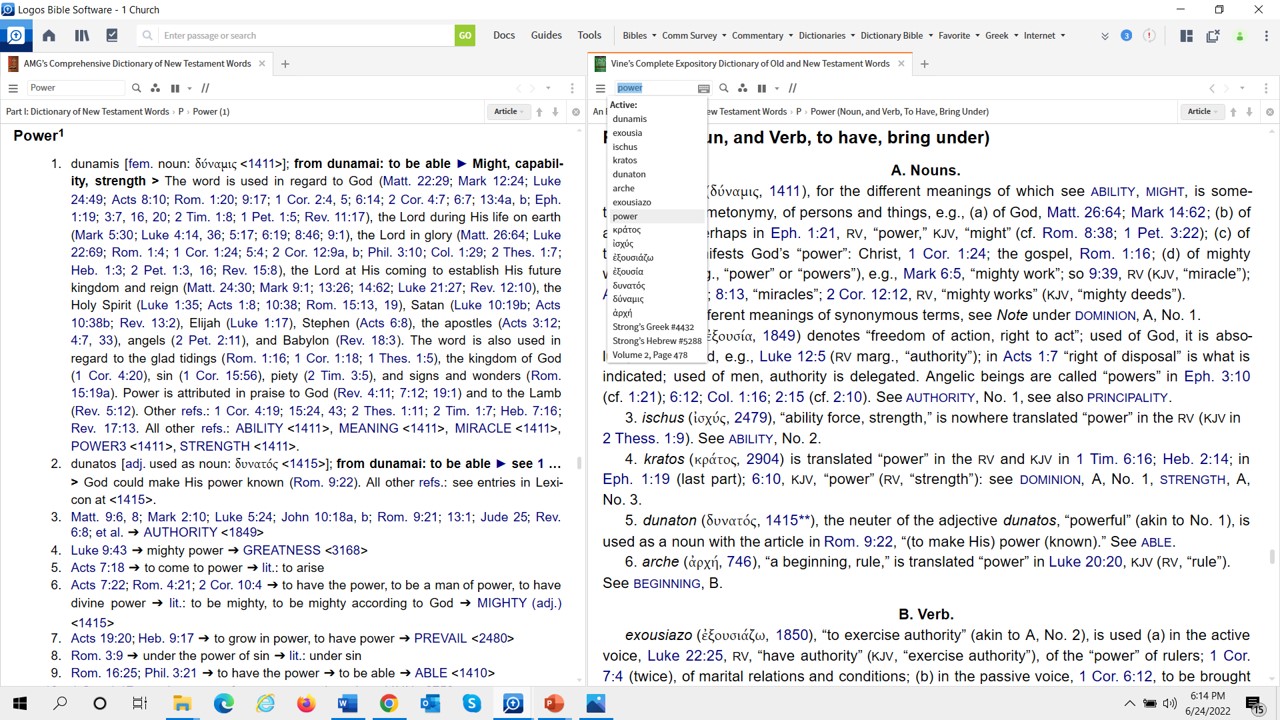Click the Vine's panel vertical scrollbar
This screenshot has height=720, width=1280.
[x=1272, y=557]
